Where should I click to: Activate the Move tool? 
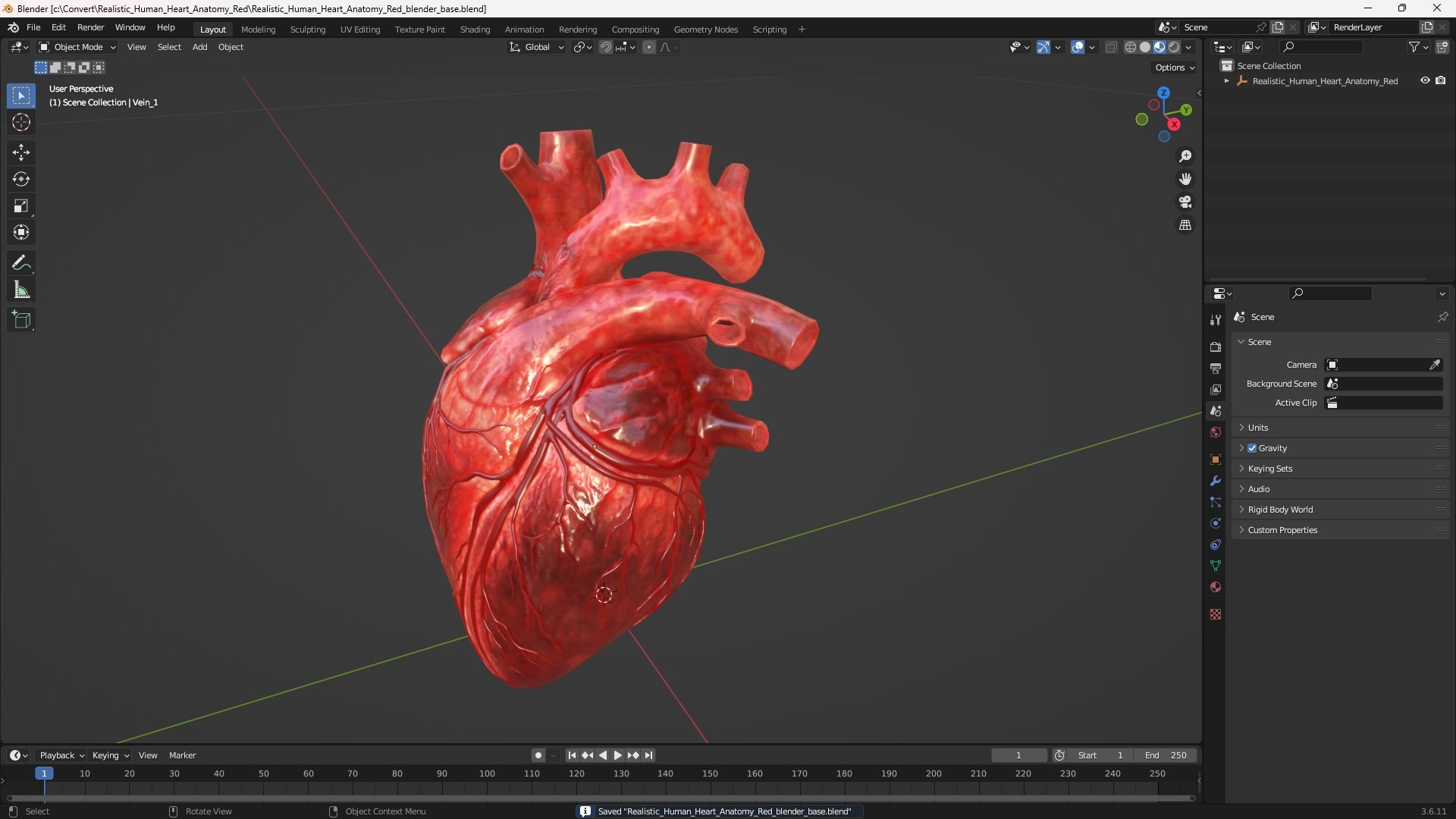[x=21, y=152]
